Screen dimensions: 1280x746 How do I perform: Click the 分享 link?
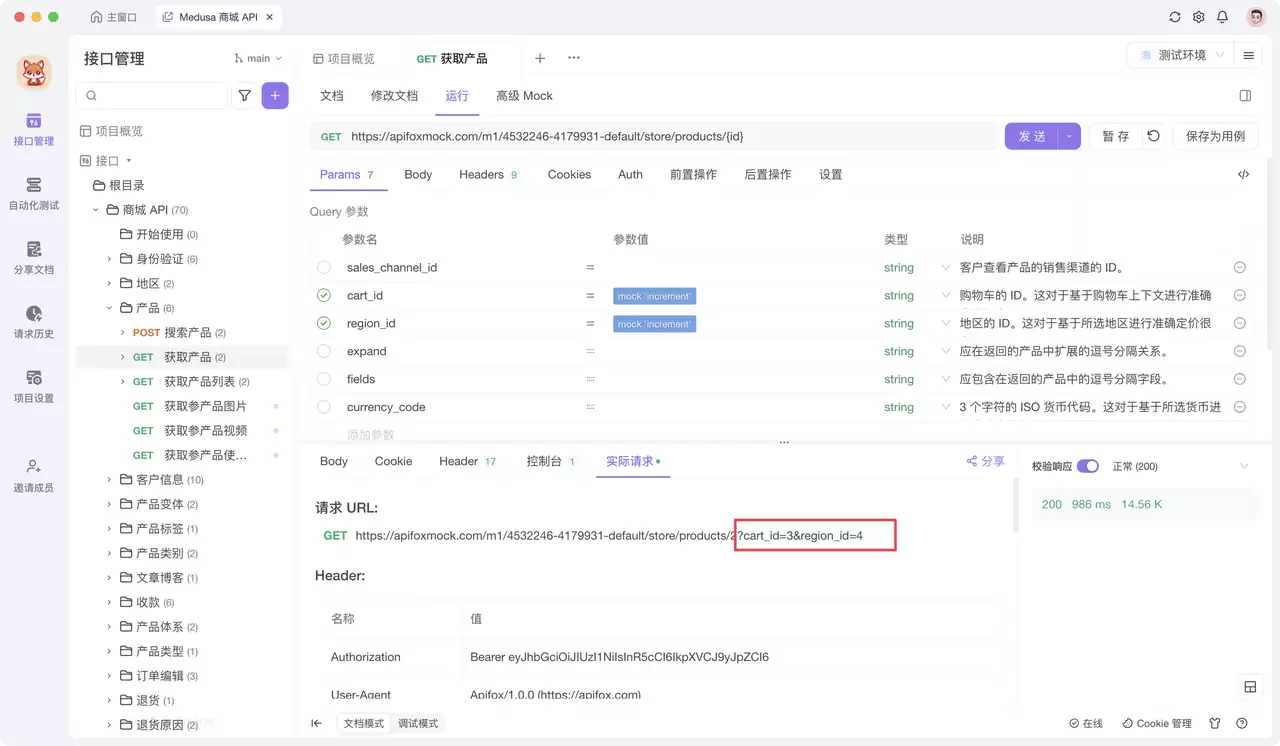pyautogui.click(x=985, y=461)
